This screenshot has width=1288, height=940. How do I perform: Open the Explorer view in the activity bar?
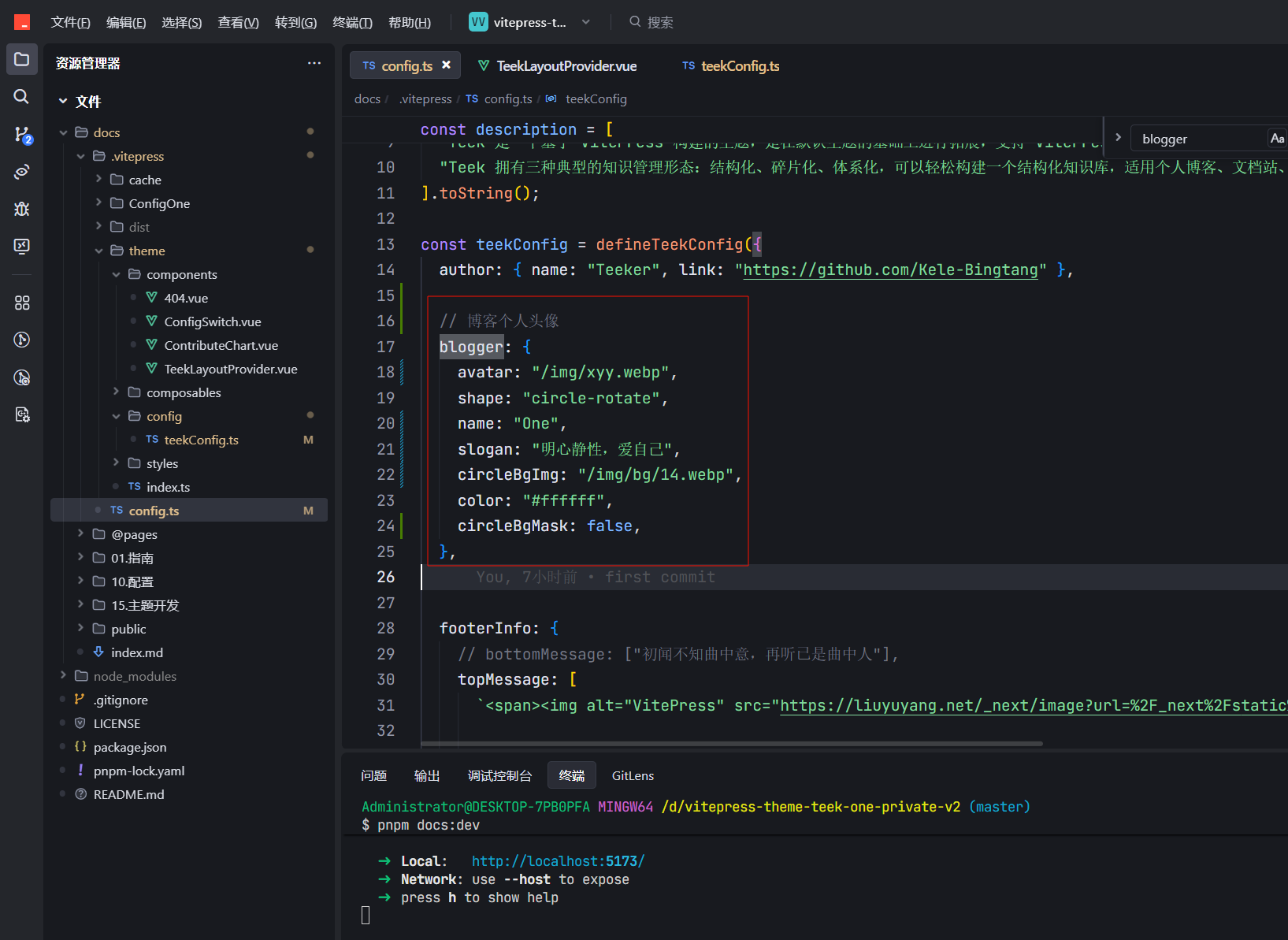[22, 59]
